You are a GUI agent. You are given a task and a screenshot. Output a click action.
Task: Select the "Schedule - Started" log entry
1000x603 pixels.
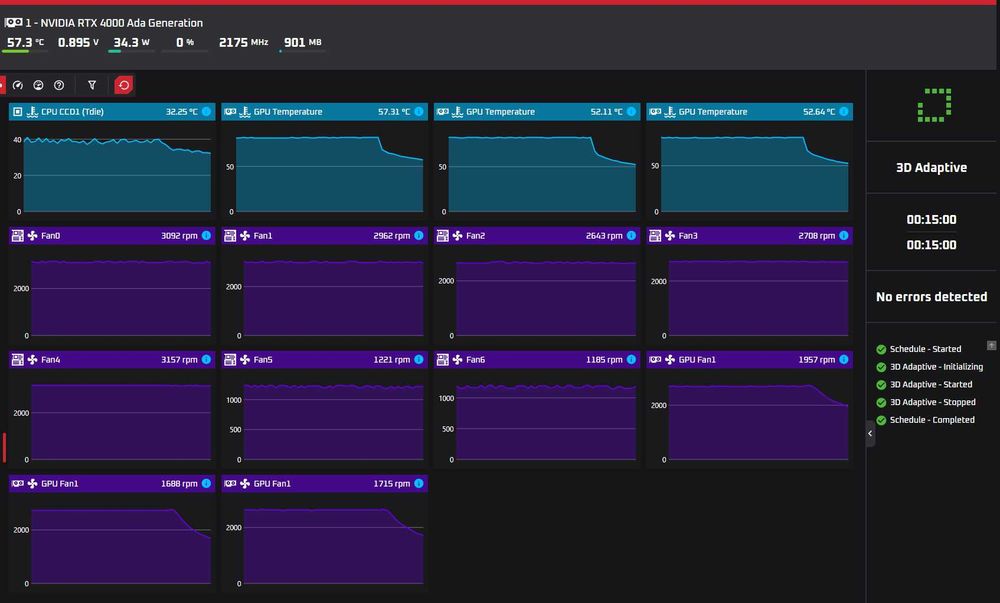click(925, 349)
